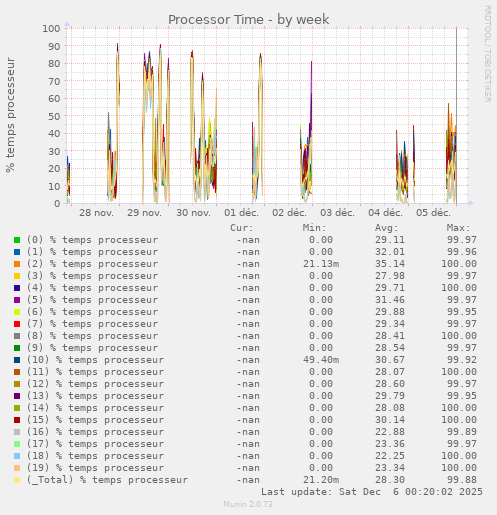
Task: Click the peach swatch for series (19)
Action: (17, 468)
